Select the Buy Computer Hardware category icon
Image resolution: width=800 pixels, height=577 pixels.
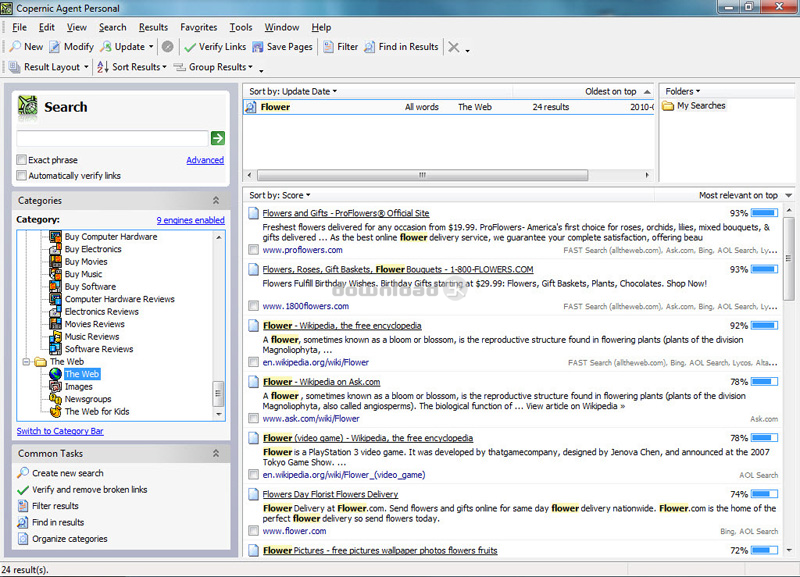[x=56, y=237]
